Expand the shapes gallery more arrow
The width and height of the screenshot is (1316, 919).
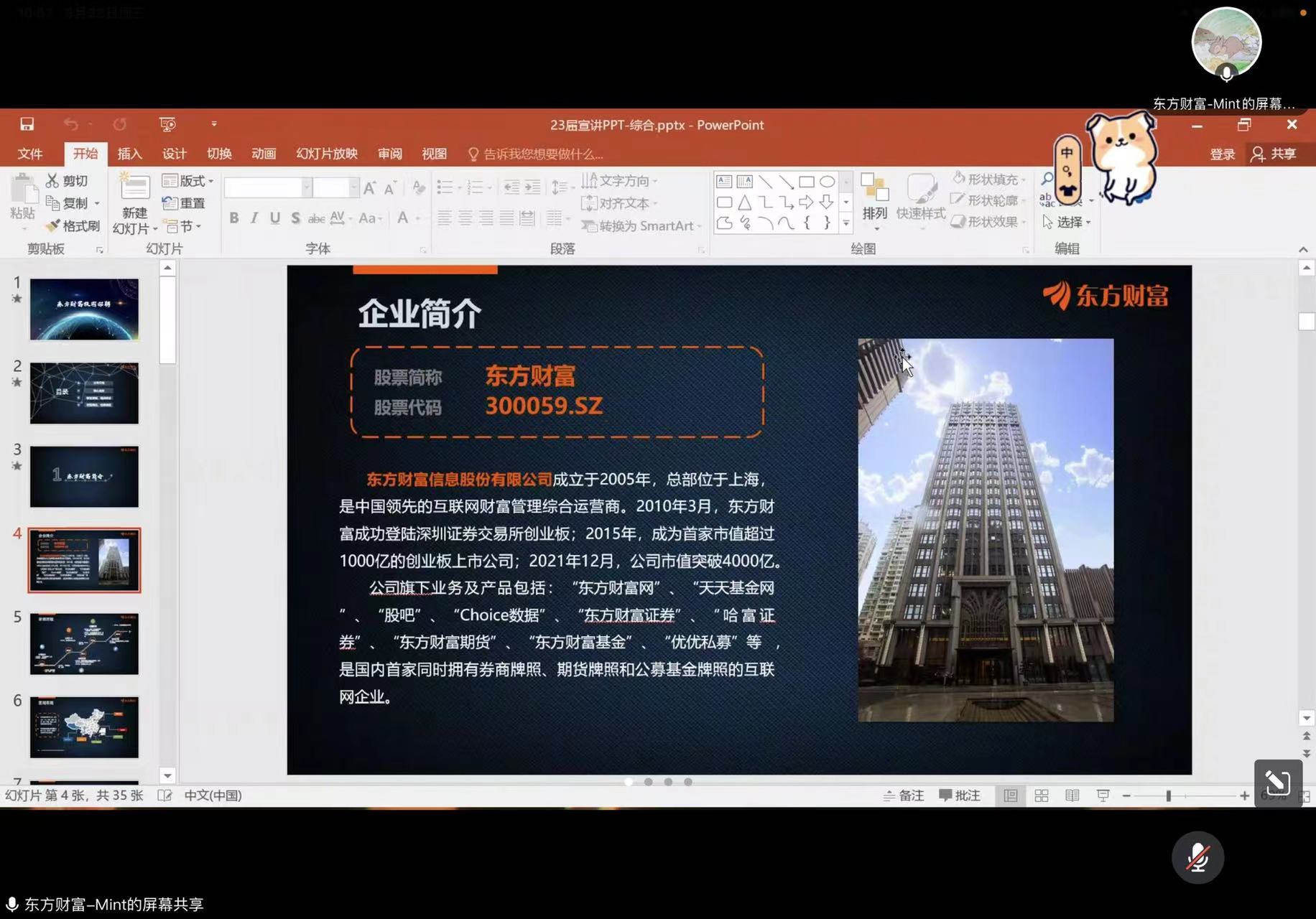(x=846, y=223)
